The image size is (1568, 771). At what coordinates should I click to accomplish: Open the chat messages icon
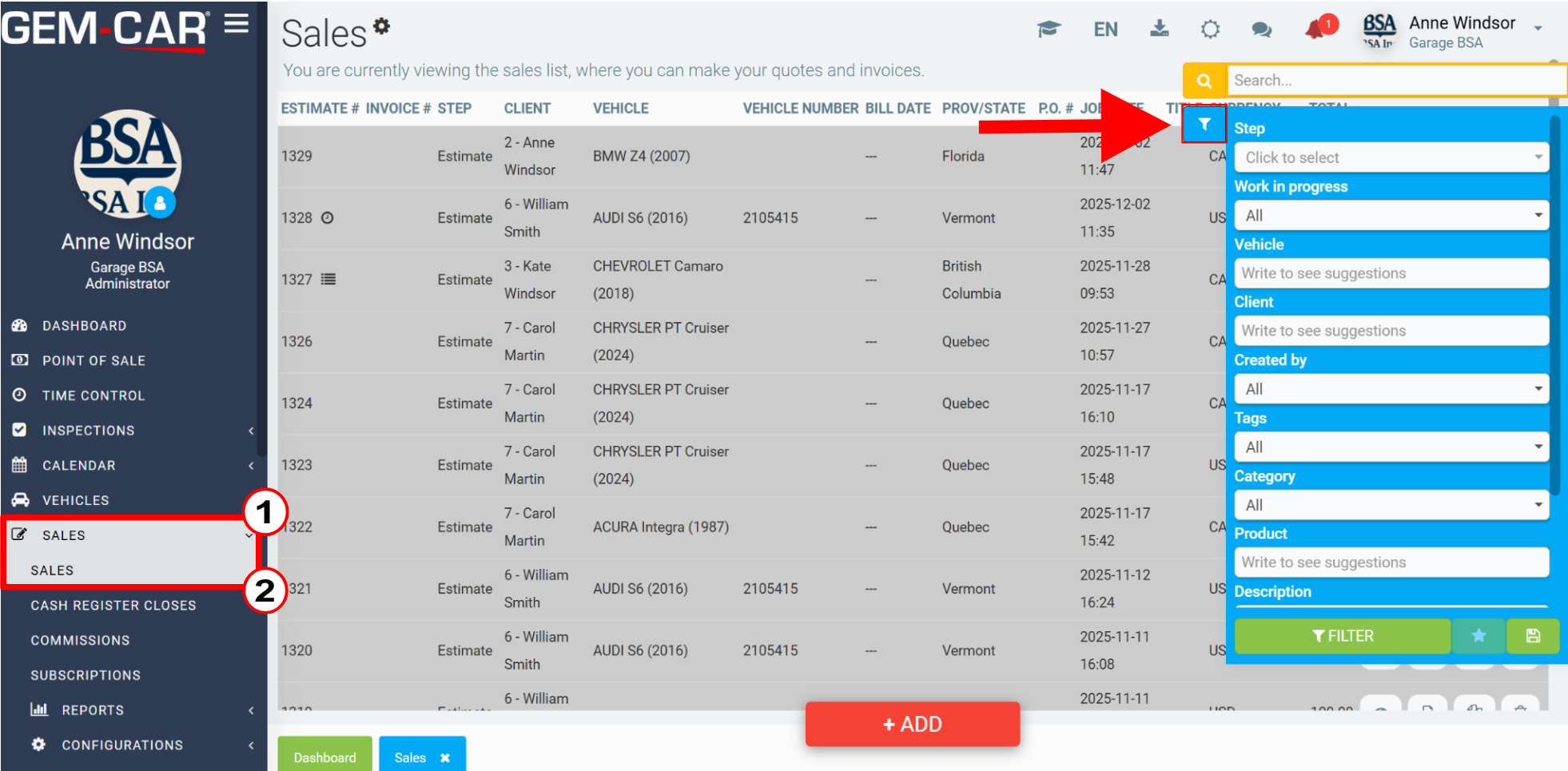pyautogui.click(x=1261, y=29)
